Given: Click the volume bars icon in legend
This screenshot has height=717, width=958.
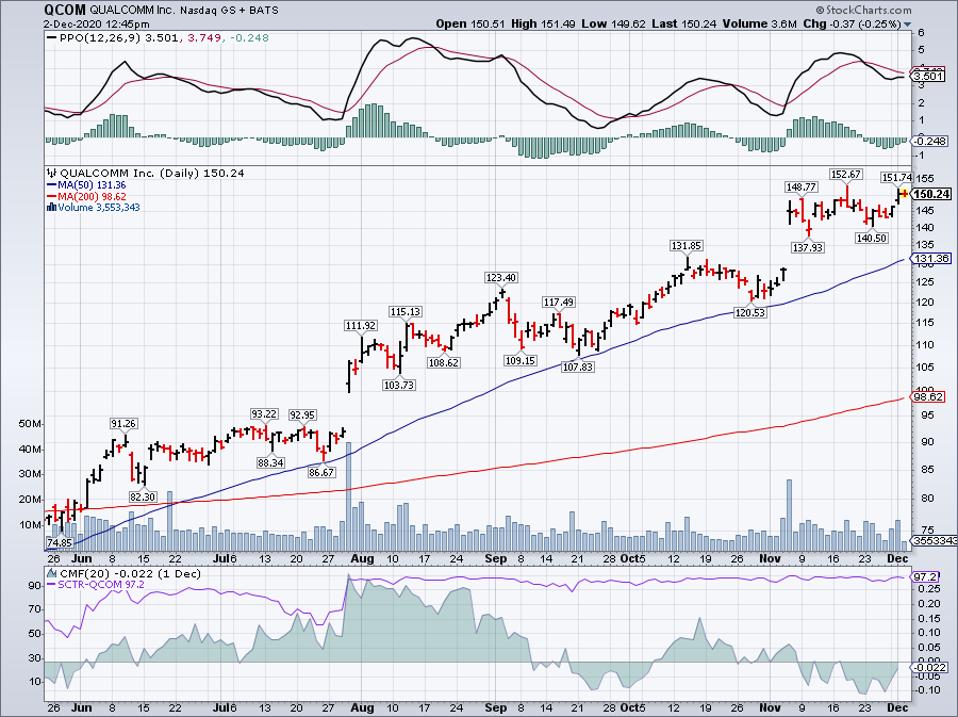Looking at the screenshot, I should pyautogui.click(x=52, y=208).
